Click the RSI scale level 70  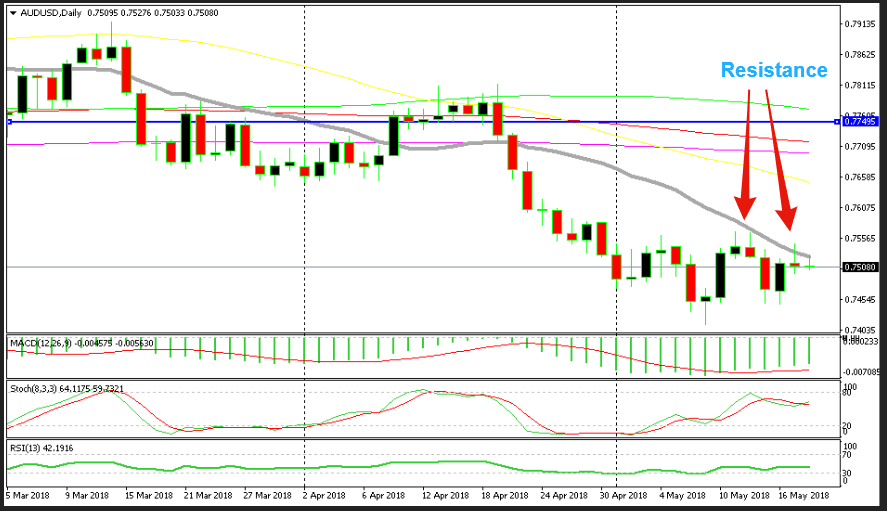[847, 454]
